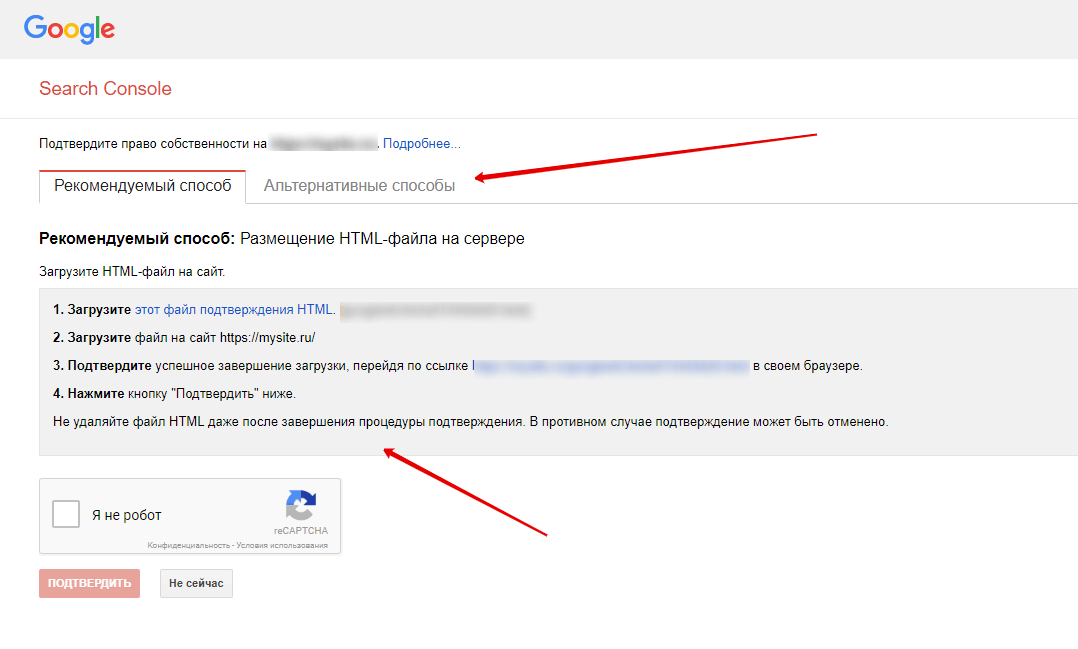Image resolution: width=1078 pixels, height=649 pixels.
Task: Switch to "Альтернативные способы" tab
Action: [359, 186]
